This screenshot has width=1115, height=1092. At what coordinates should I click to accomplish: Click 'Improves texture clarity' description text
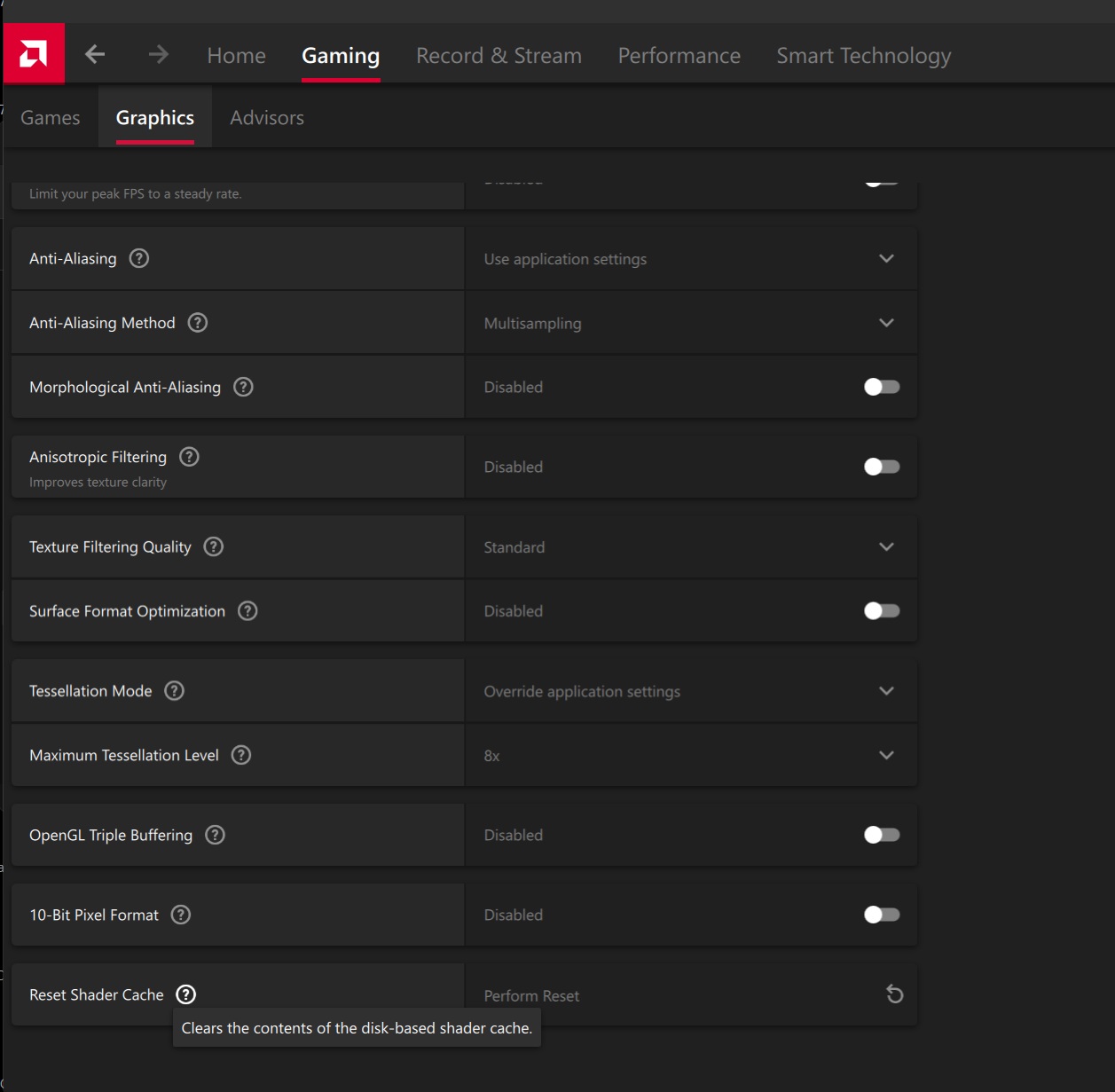(x=98, y=483)
